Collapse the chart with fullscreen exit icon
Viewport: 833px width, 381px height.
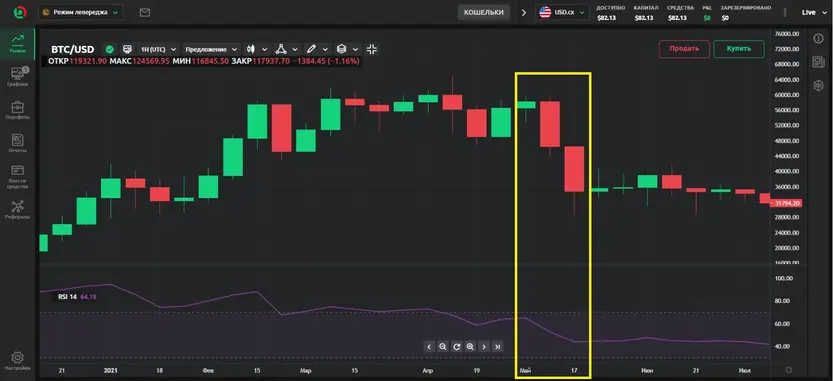pyautogui.click(x=372, y=49)
